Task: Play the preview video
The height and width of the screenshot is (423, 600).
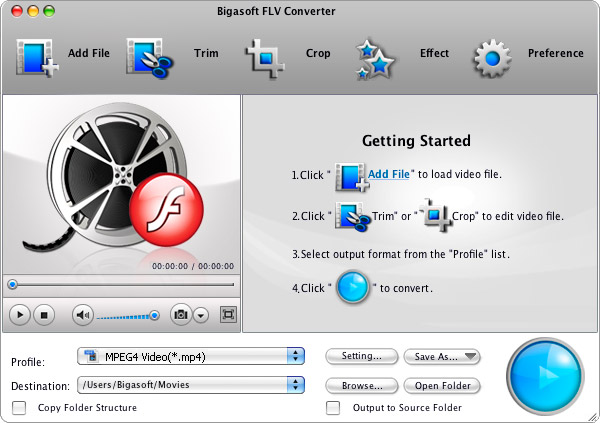Action: [20, 315]
